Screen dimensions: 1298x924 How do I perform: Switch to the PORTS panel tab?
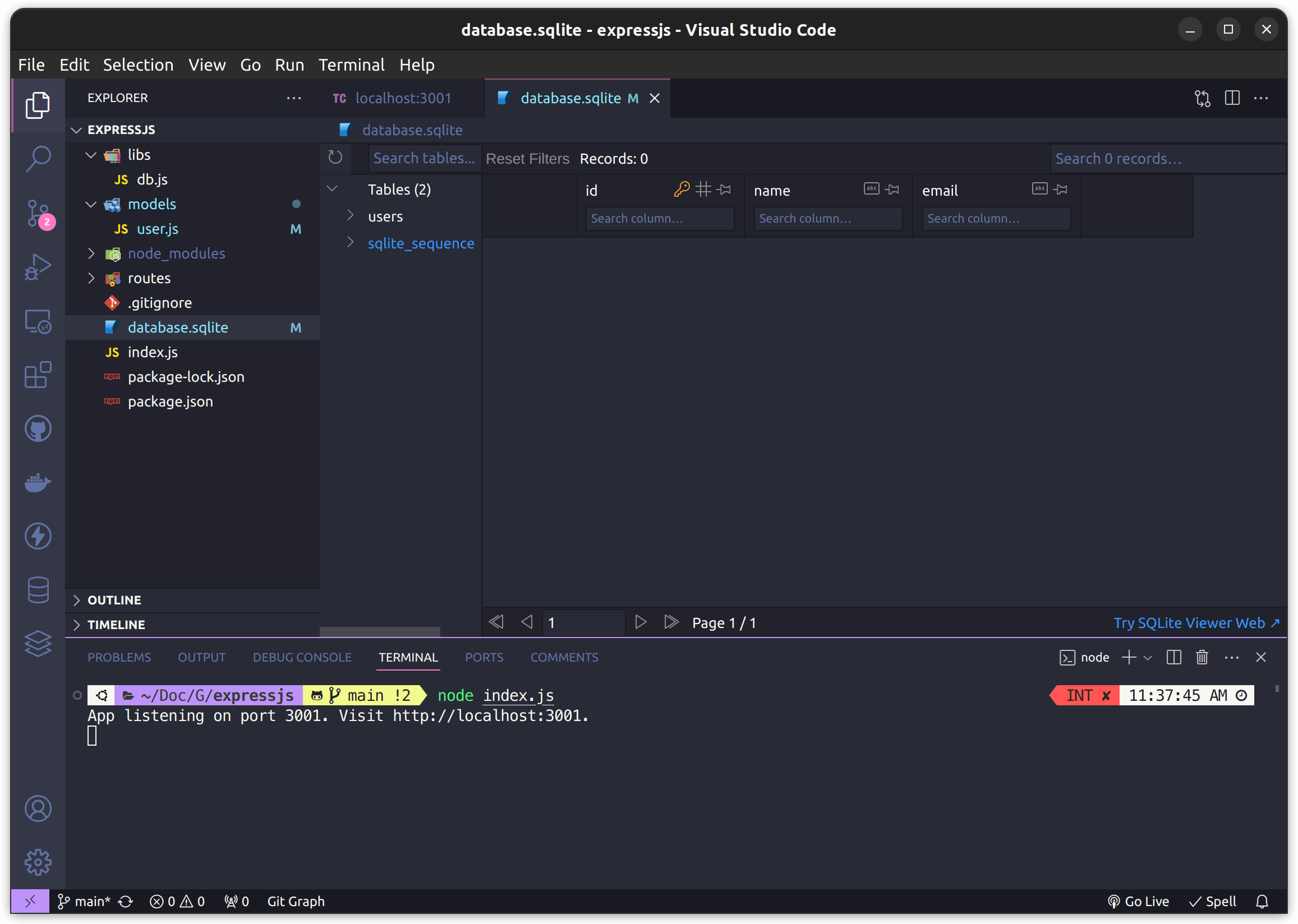(x=484, y=657)
